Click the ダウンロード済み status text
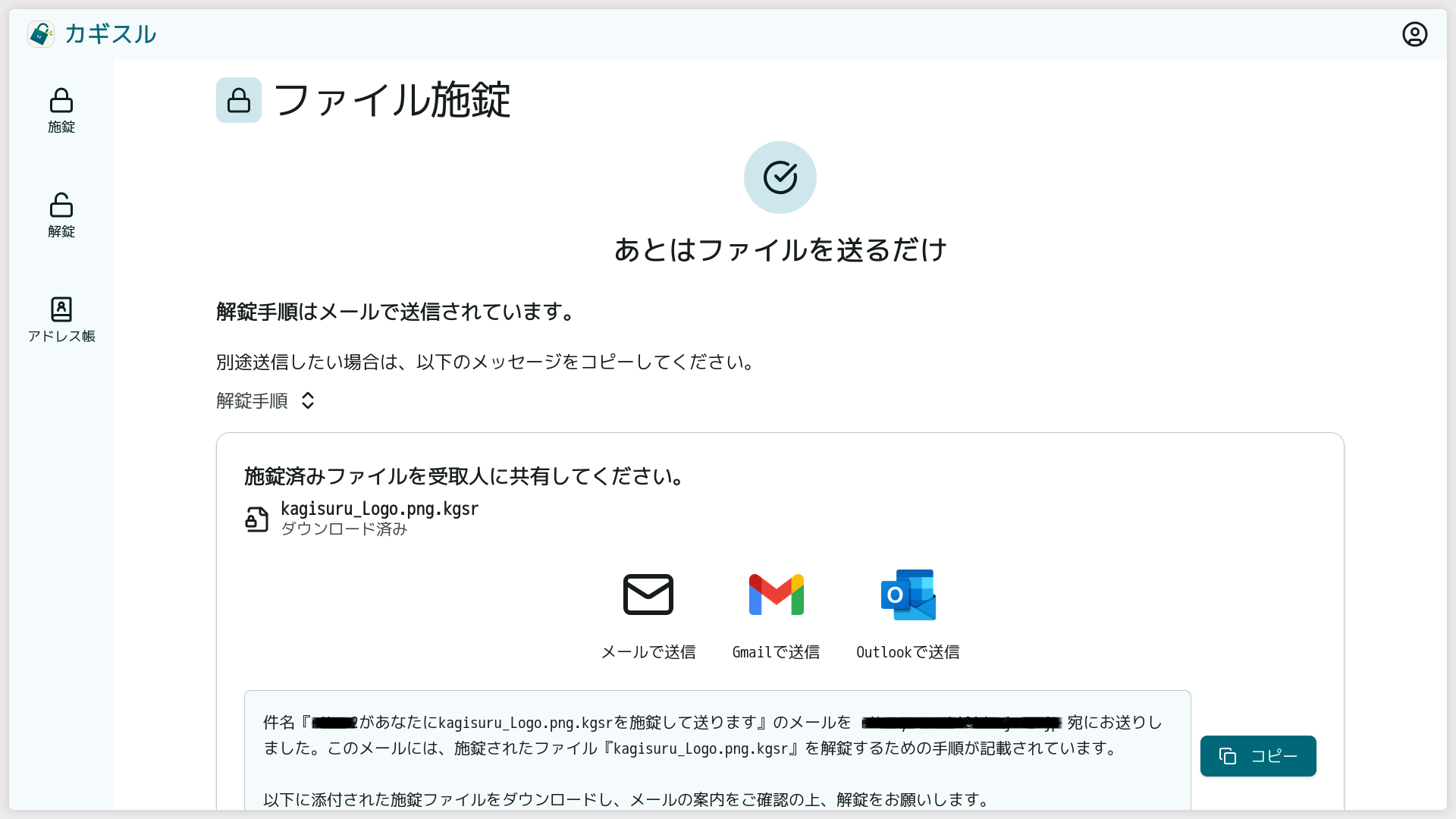The image size is (1456, 819). 344,529
